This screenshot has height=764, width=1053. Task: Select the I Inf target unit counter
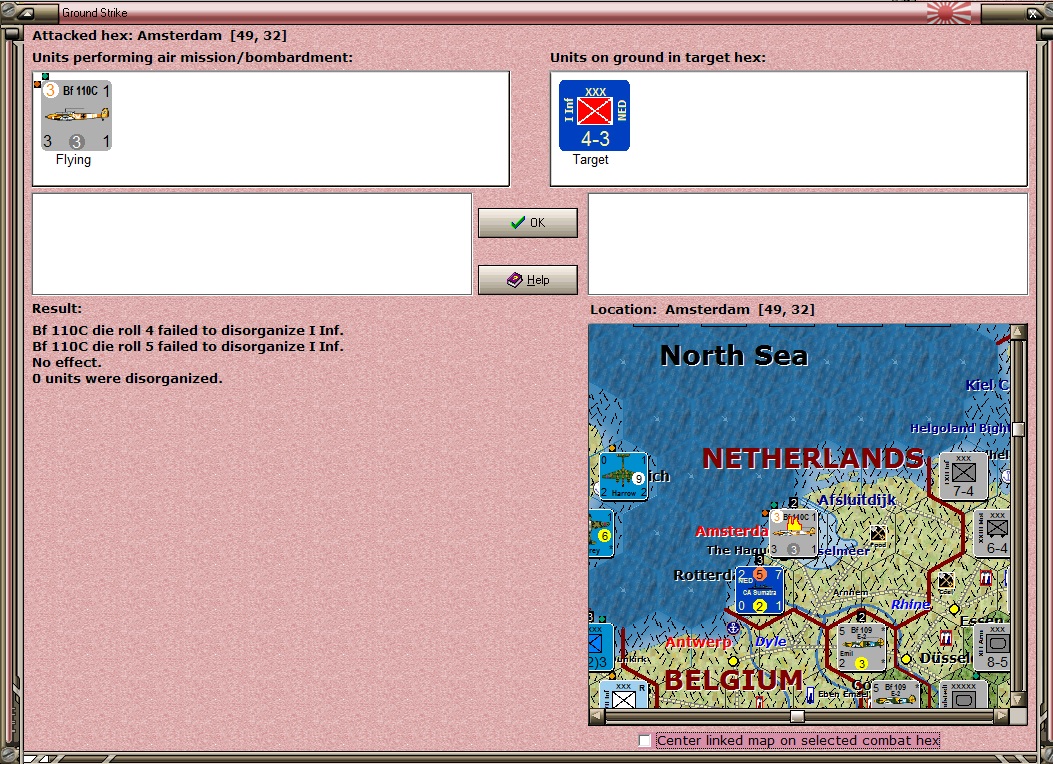594,115
